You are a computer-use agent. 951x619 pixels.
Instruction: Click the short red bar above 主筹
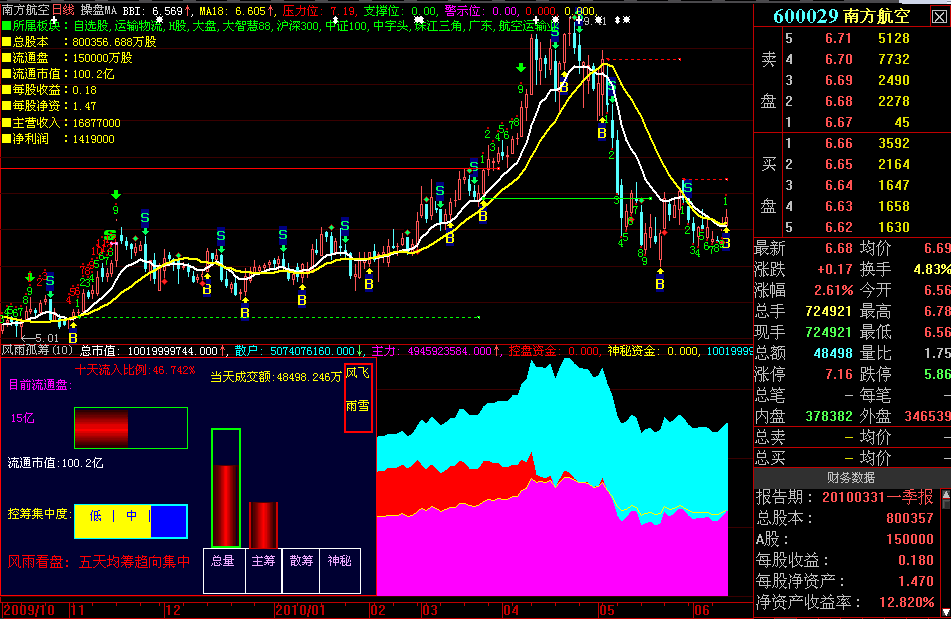(262, 524)
